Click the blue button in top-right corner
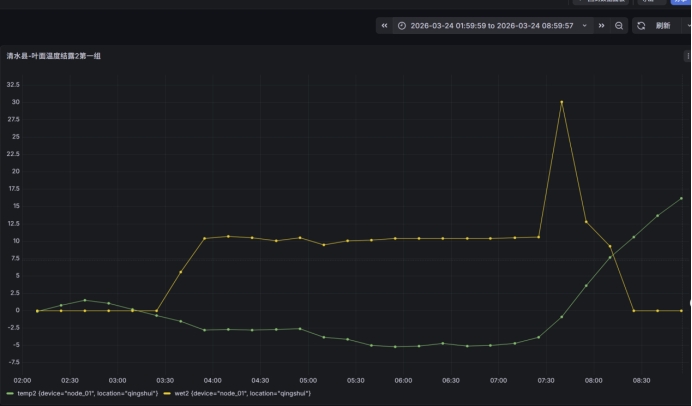The height and width of the screenshot is (406, 692). pos(682,2)
